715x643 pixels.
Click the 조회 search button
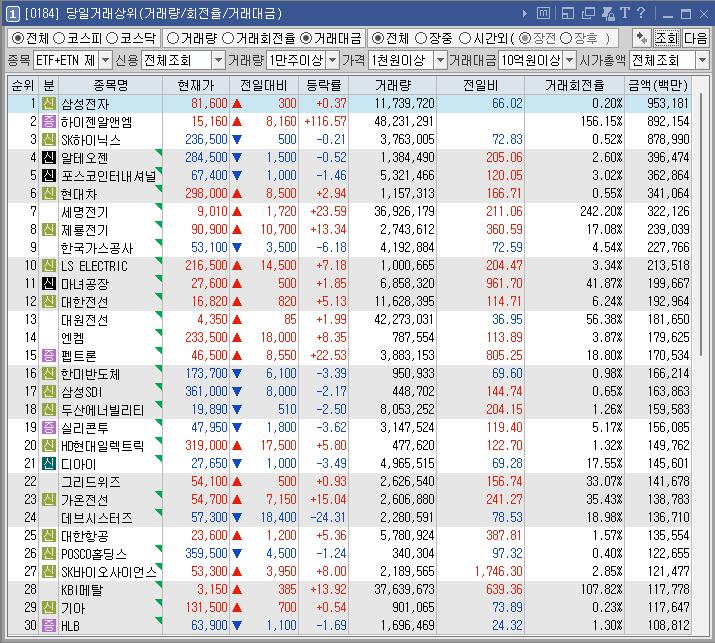click(x=667, y=38)
